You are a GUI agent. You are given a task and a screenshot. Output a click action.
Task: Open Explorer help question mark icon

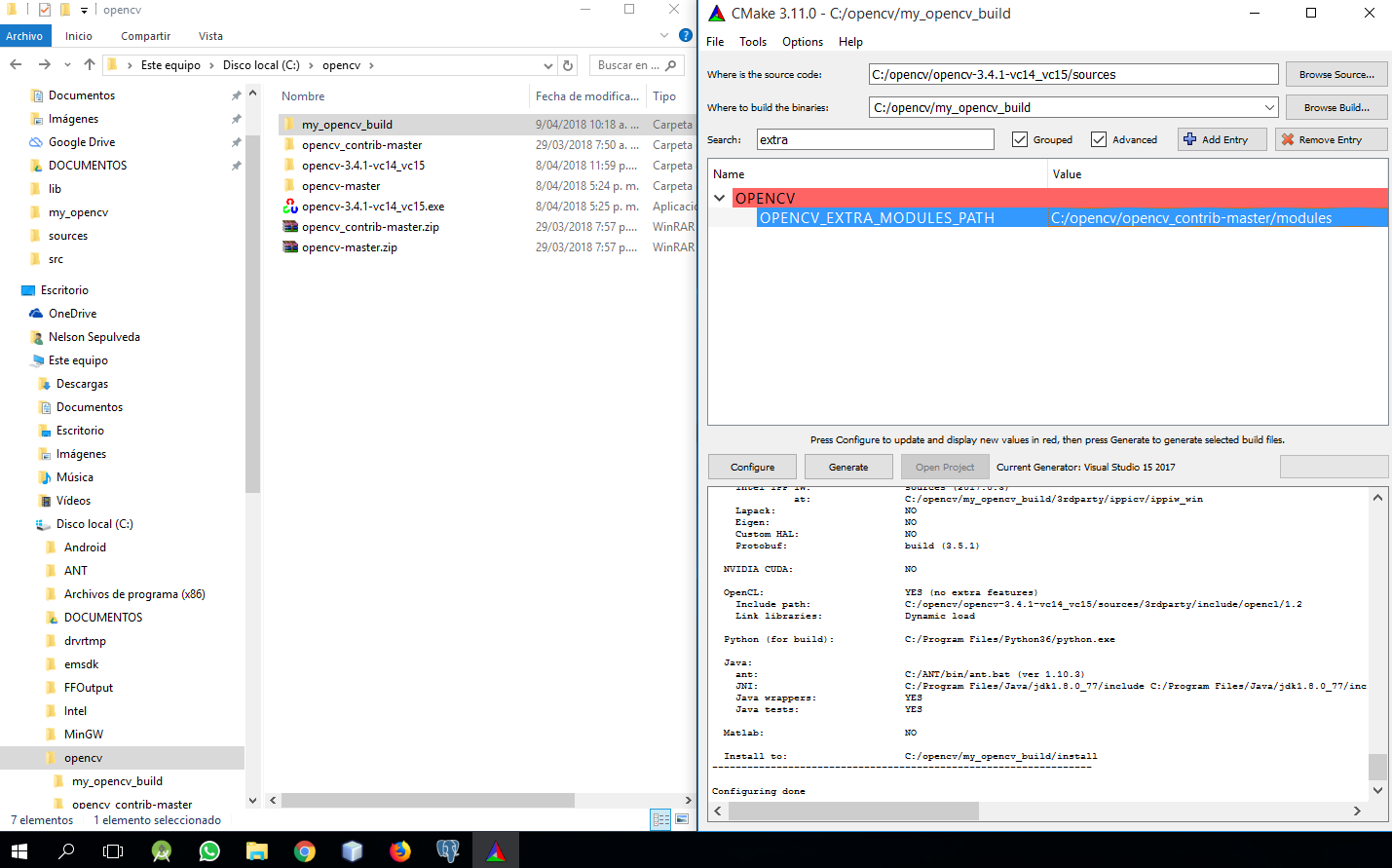point(686,35)
